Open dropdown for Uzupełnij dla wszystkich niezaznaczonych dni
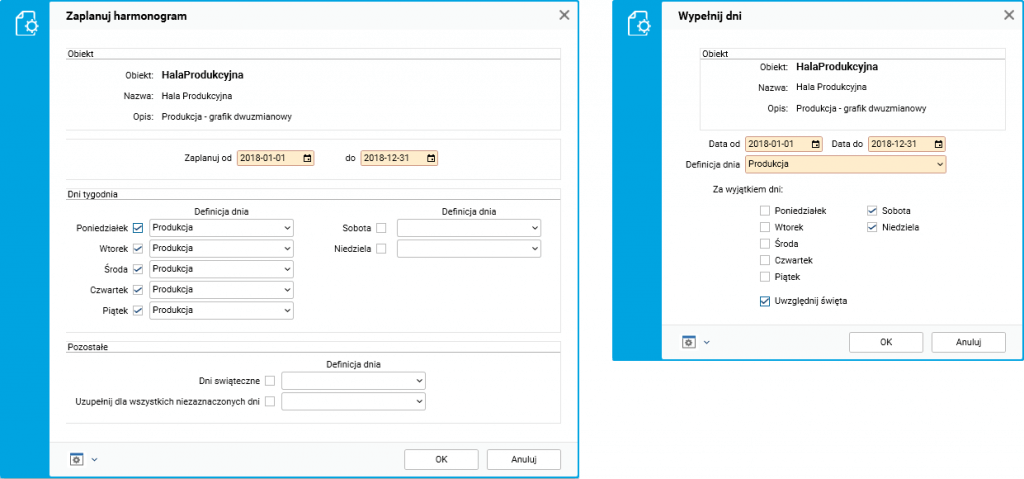 [x=353, y=401]
